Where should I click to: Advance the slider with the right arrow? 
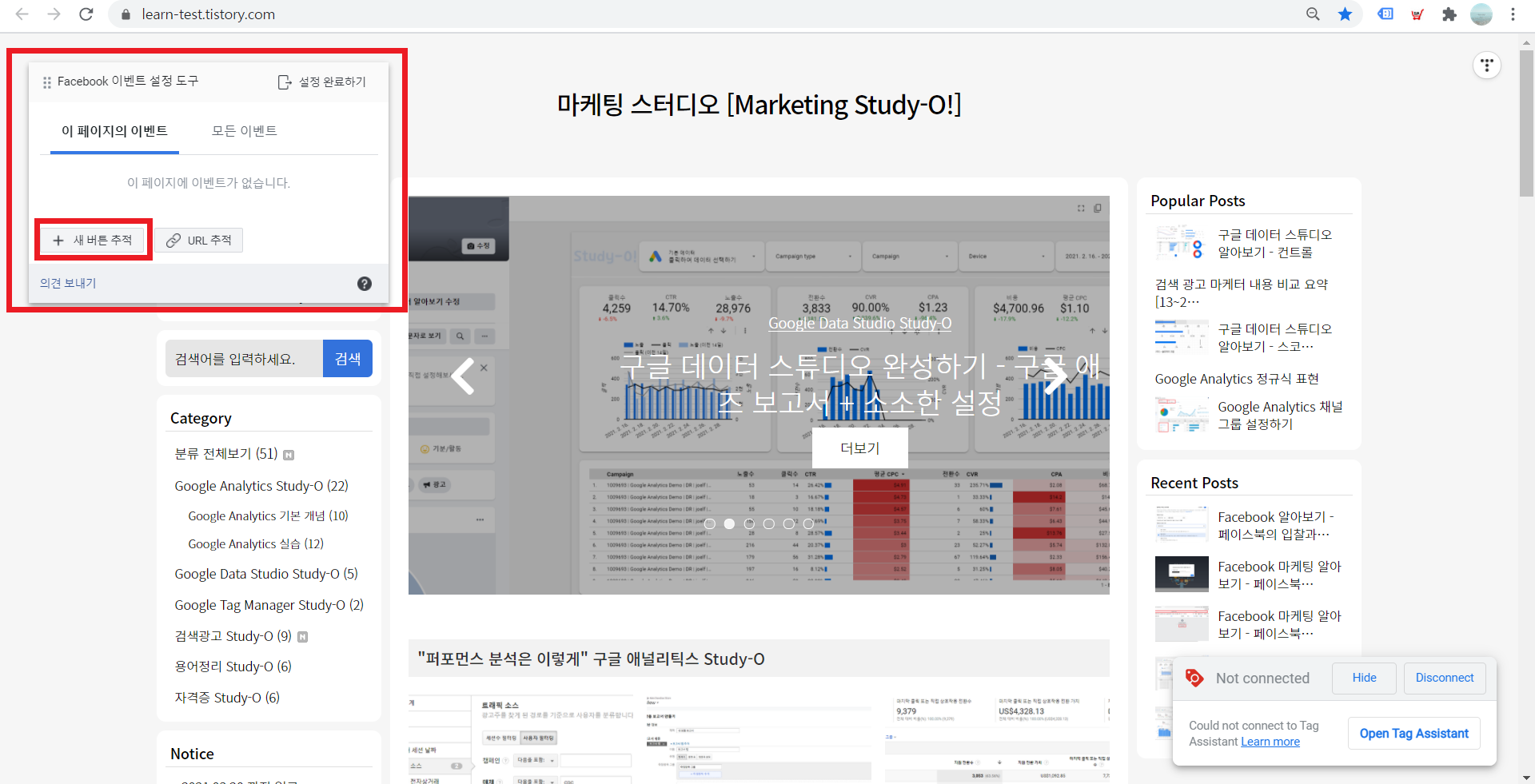point(1055,376)
